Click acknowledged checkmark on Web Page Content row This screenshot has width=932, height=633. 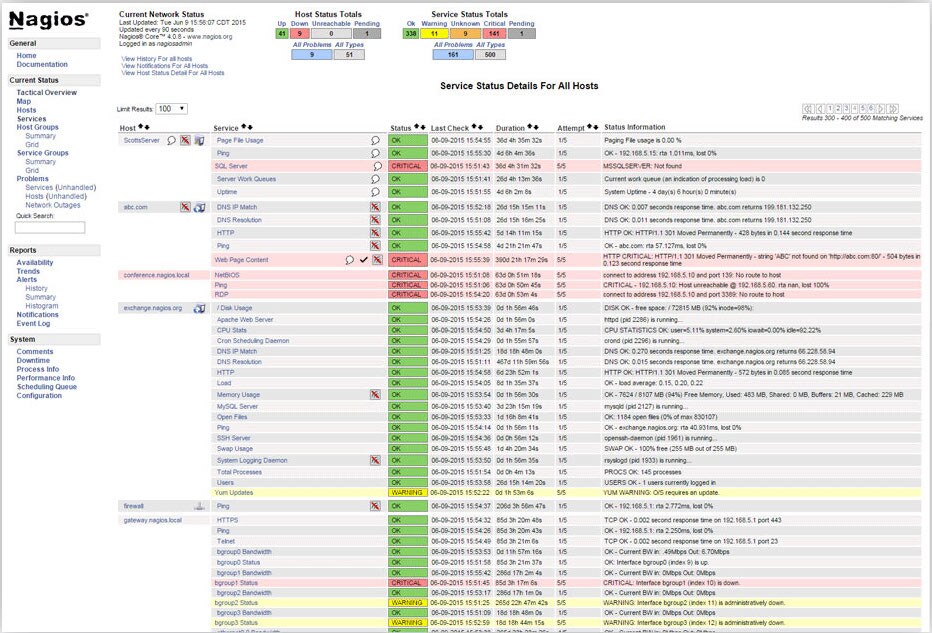tap(364, 260)
